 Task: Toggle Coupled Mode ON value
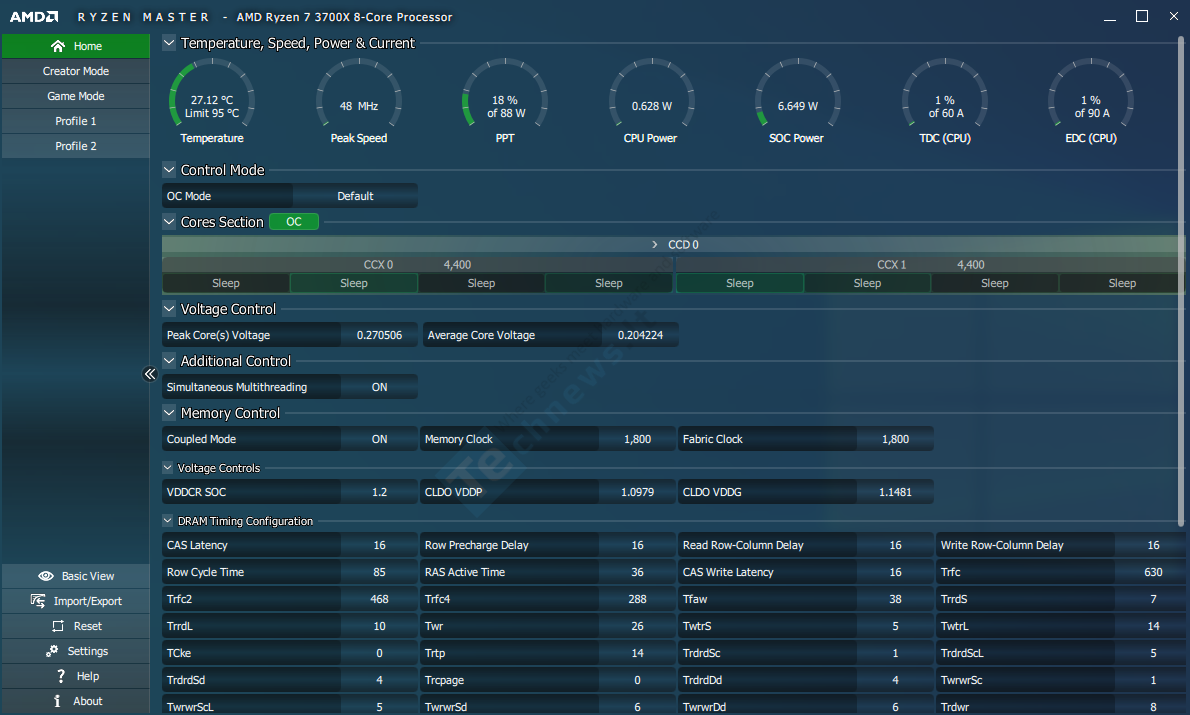click(379, 439)
